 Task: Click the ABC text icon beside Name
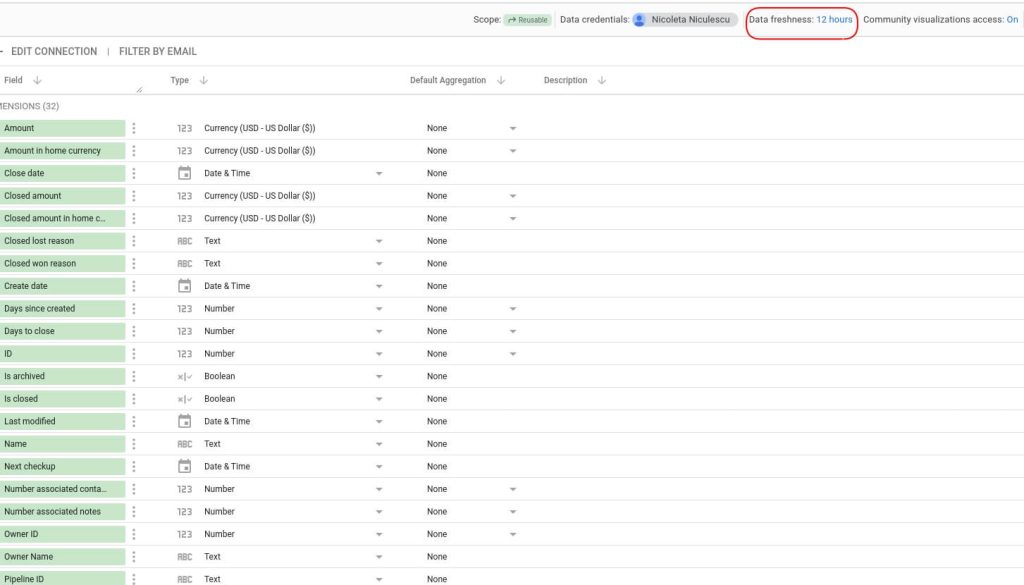184,443
